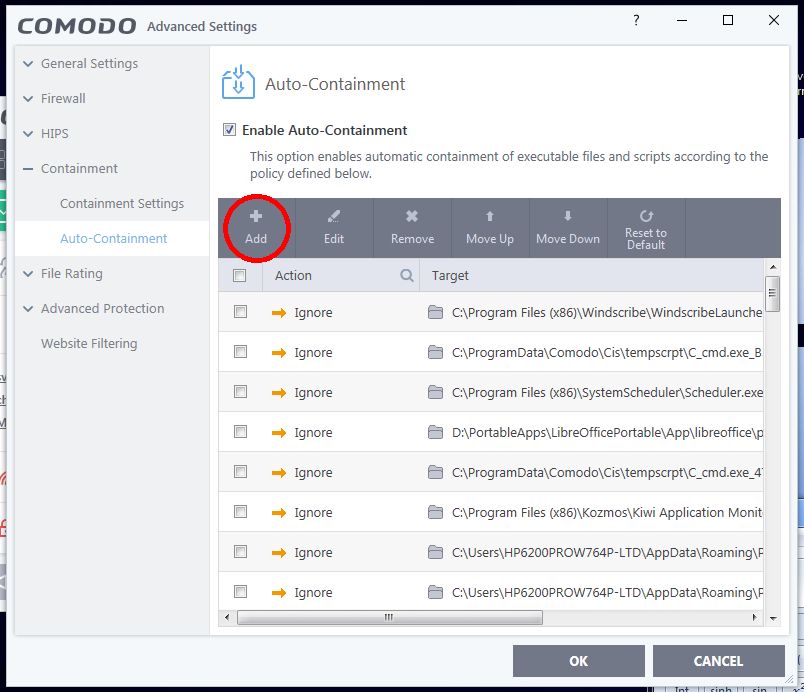The height and width of the screenshot is (692, 804).
Task: Click the Remove rule icon
Action: (412, 217)
